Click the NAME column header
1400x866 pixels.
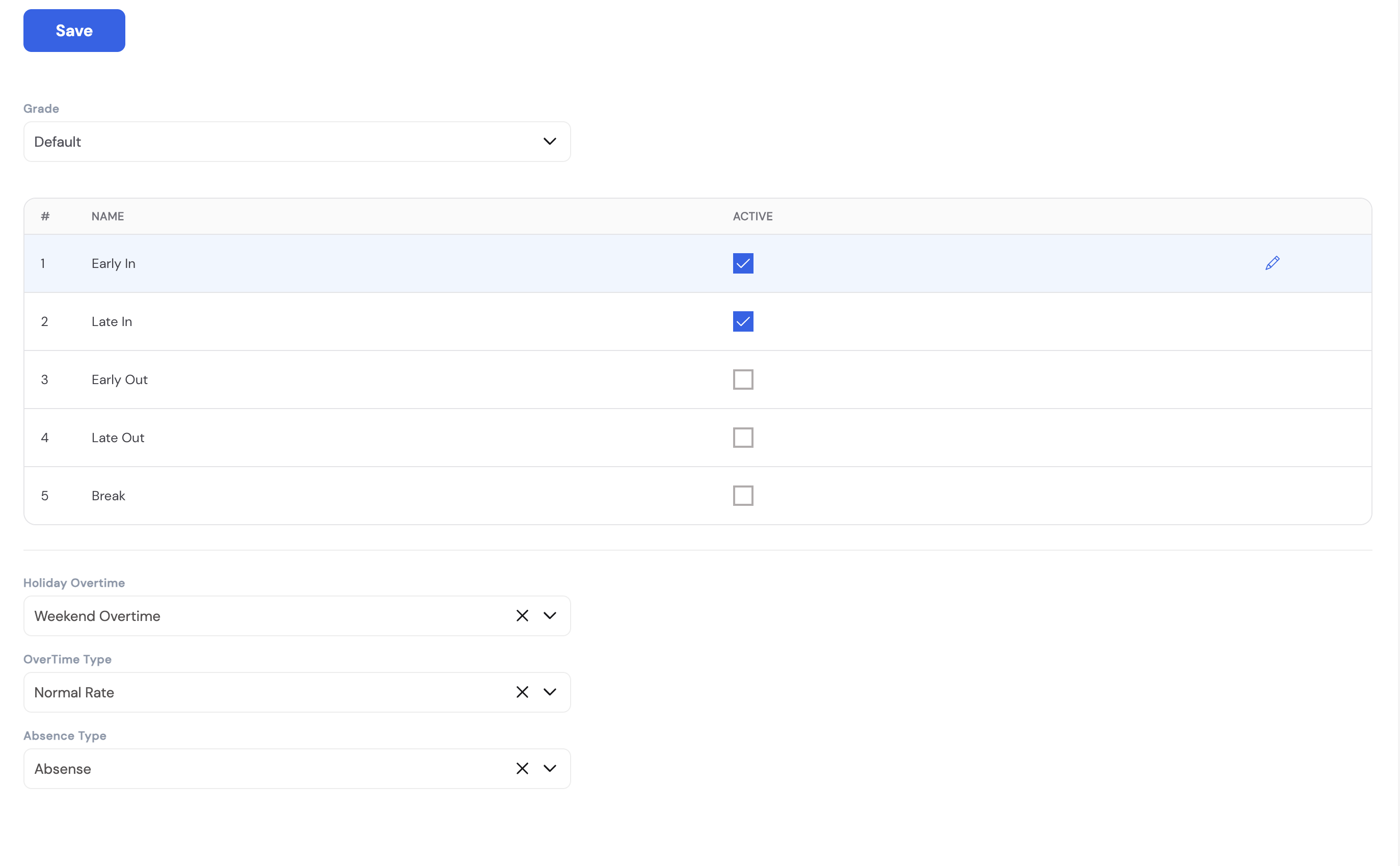tap(107, 216)
